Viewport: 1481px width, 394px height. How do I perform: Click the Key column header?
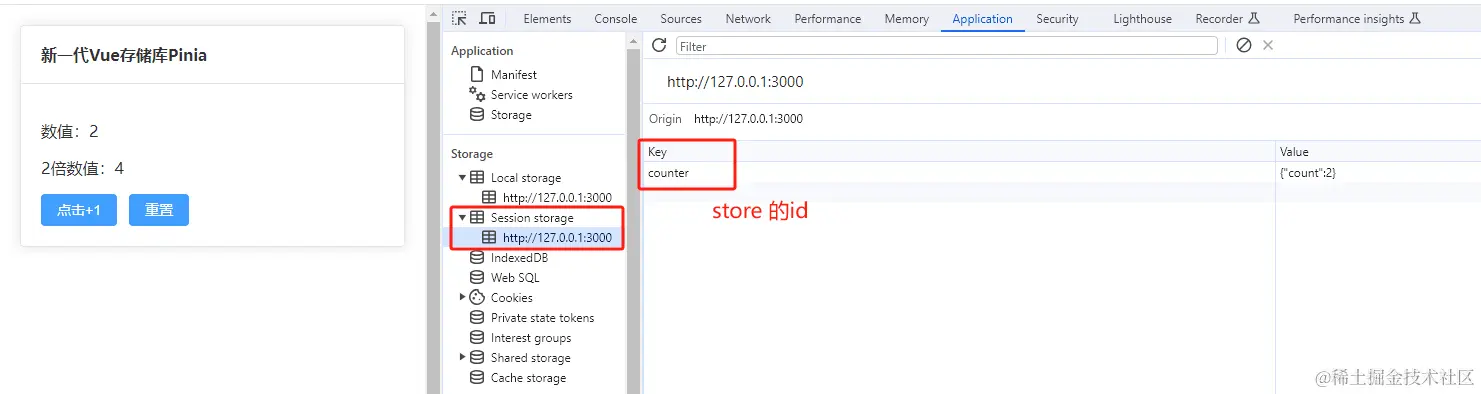958,152
